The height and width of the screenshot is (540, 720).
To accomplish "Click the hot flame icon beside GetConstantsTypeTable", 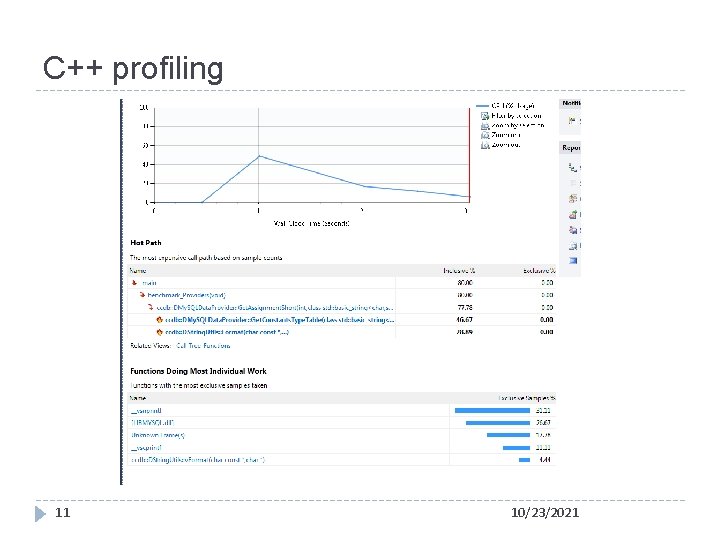I will 159,319.
